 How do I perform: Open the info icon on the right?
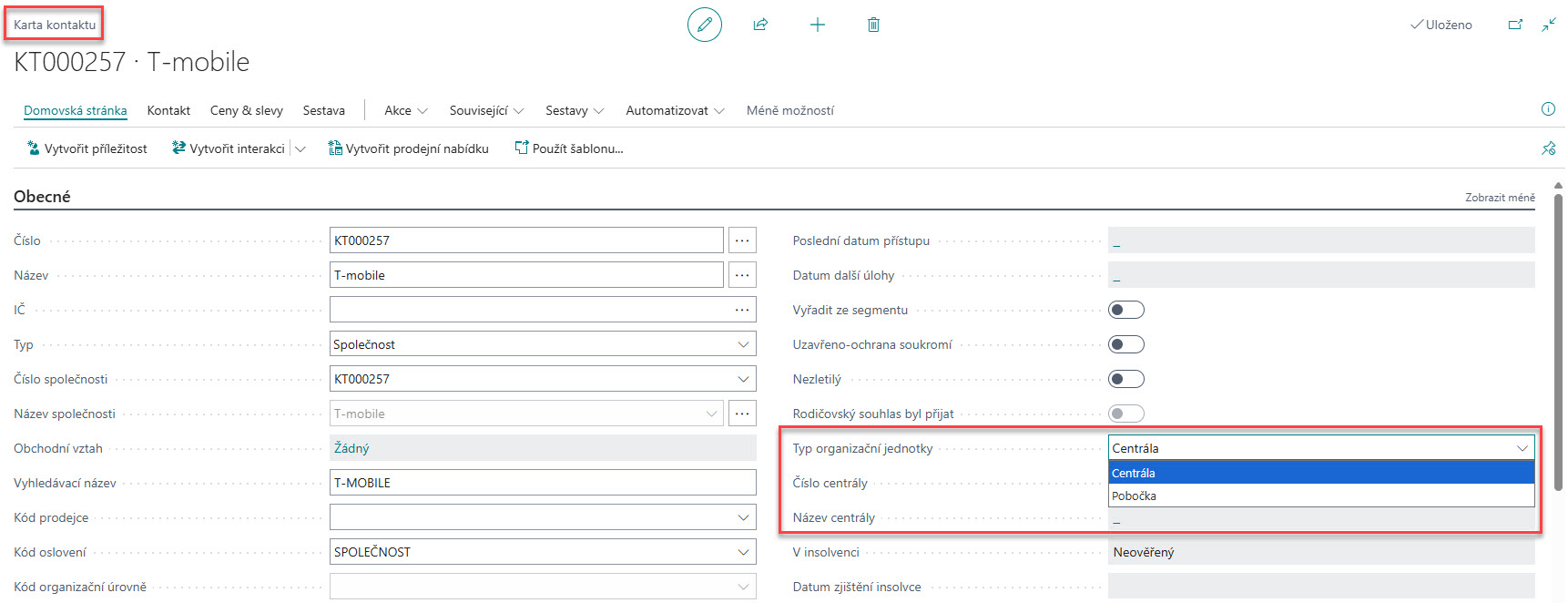[1548, 109]
